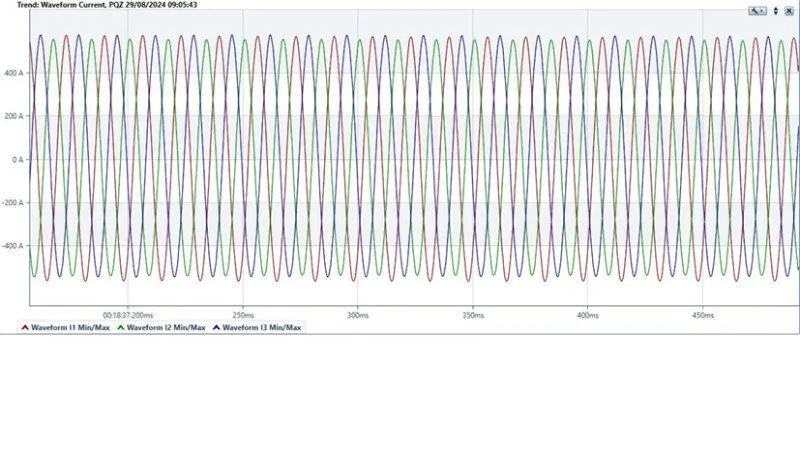Image resolution: width=800 pixels, height=457 pixels.
Task: Click the 400ms time axis label
Action: [x=588, y=315]
